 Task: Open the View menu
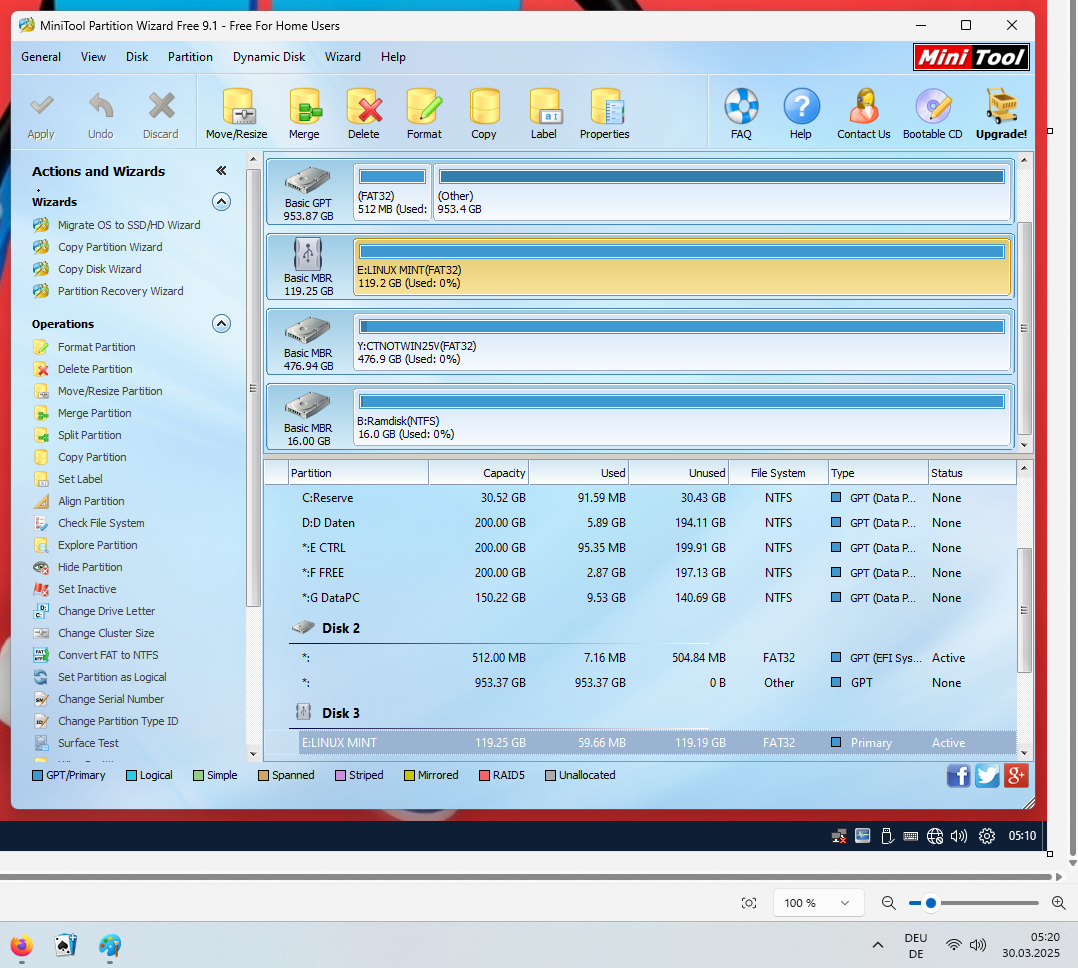tap(94, 57)
